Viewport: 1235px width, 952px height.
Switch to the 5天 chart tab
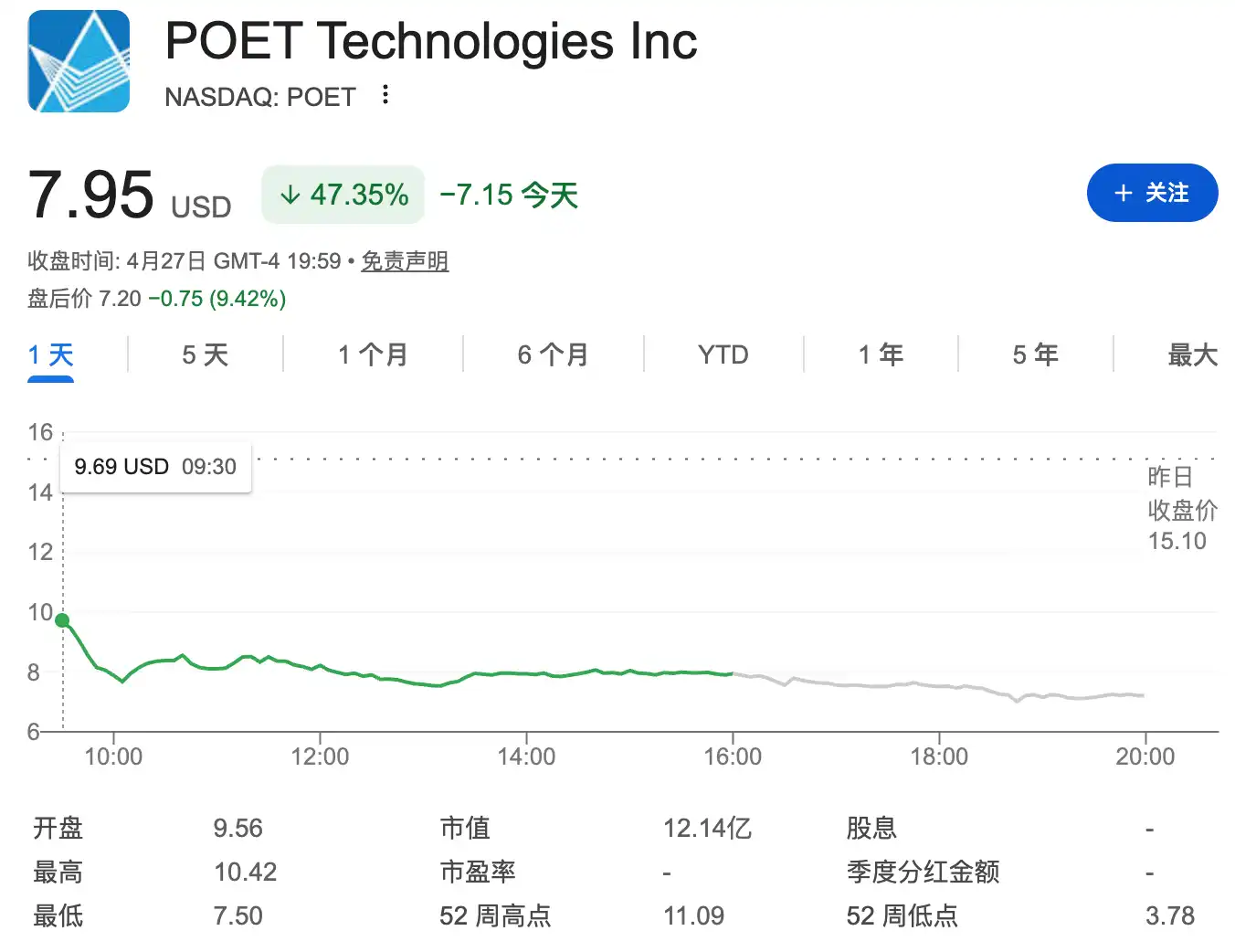click(x=203, y=354)
